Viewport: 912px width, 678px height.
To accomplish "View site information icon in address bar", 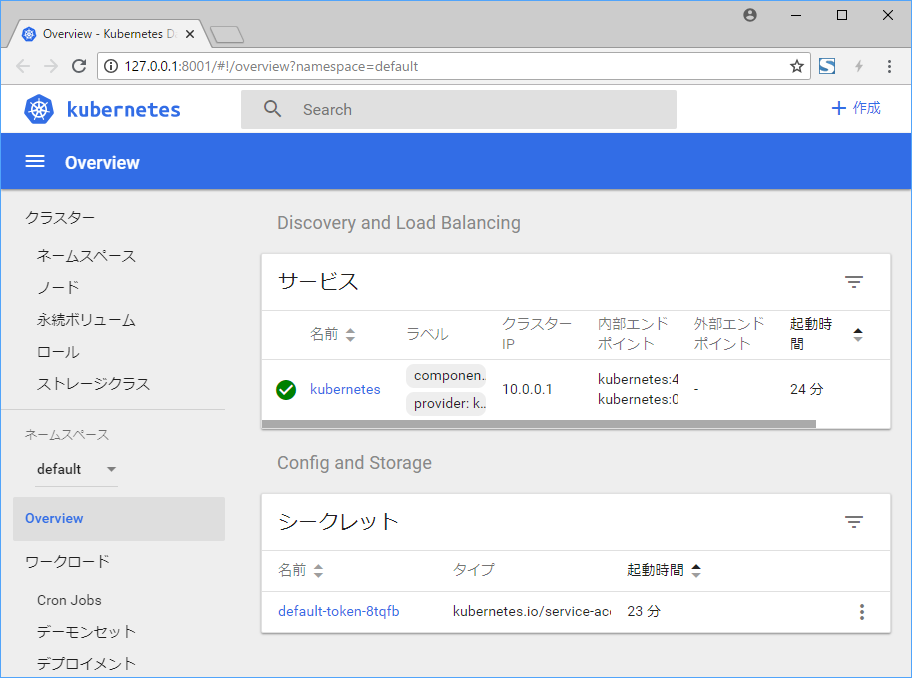I will pos(110,66).
